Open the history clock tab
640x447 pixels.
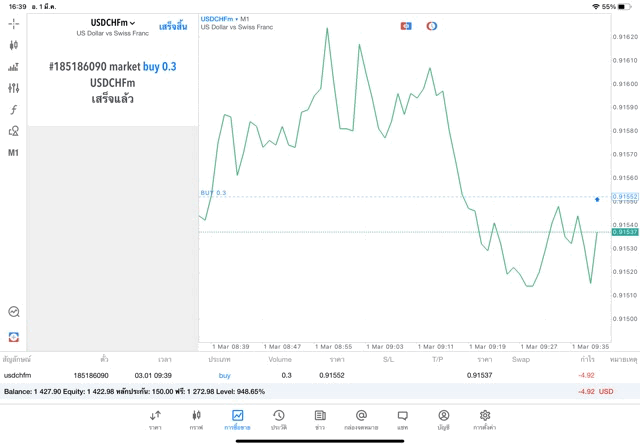click(279, 419)
